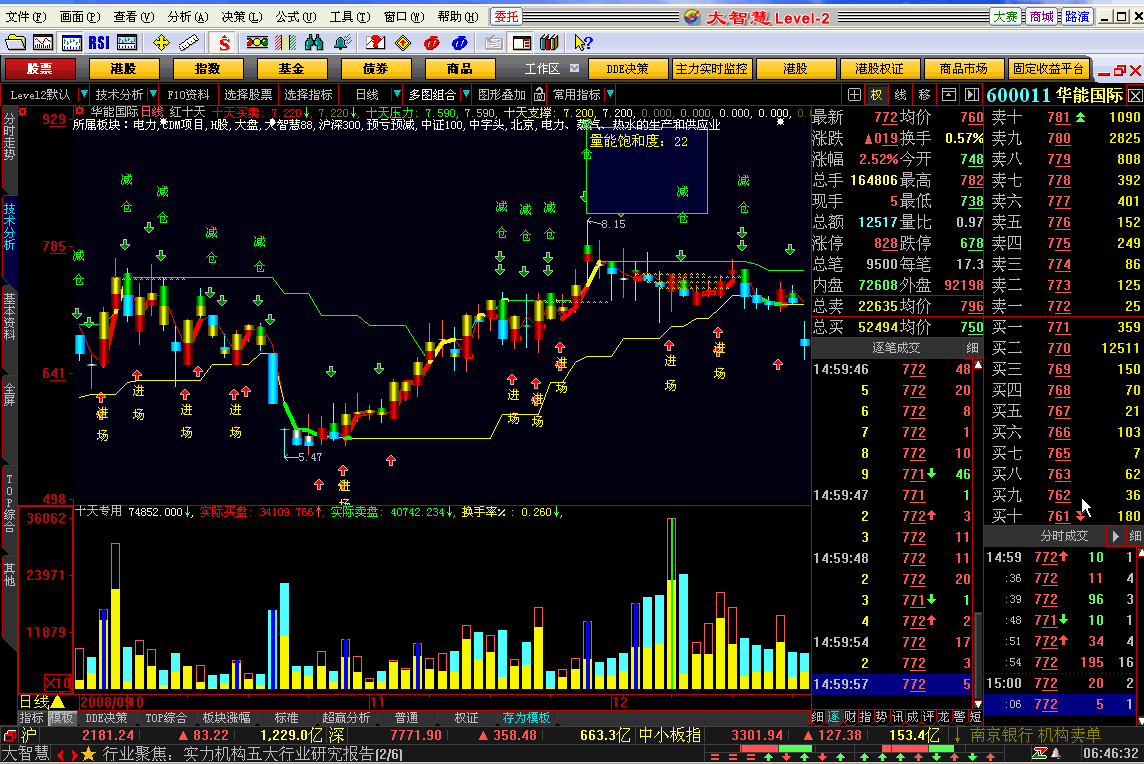This screenshot has width=1144, height=764.
Task: Click the panel collapse icon above quotes
Action: [948, 95]
